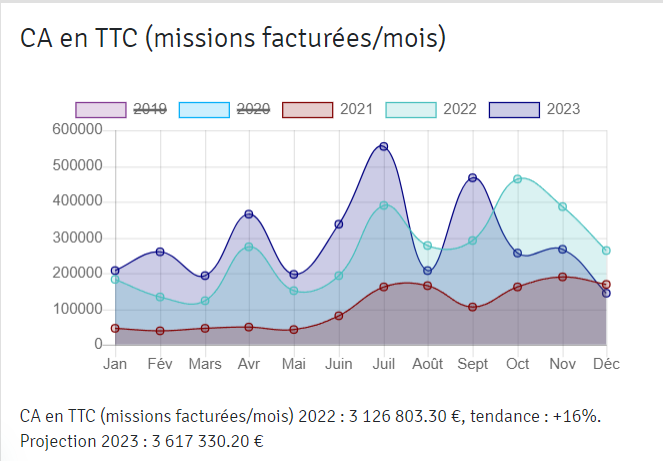Click the 2022 July data point
The width and height of the screenshot is (663, 461).
[383, 206]
